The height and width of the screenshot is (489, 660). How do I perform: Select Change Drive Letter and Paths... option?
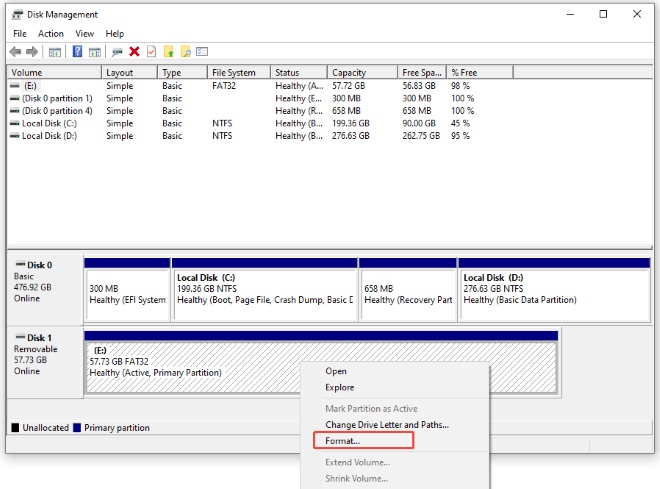[394, 425]
